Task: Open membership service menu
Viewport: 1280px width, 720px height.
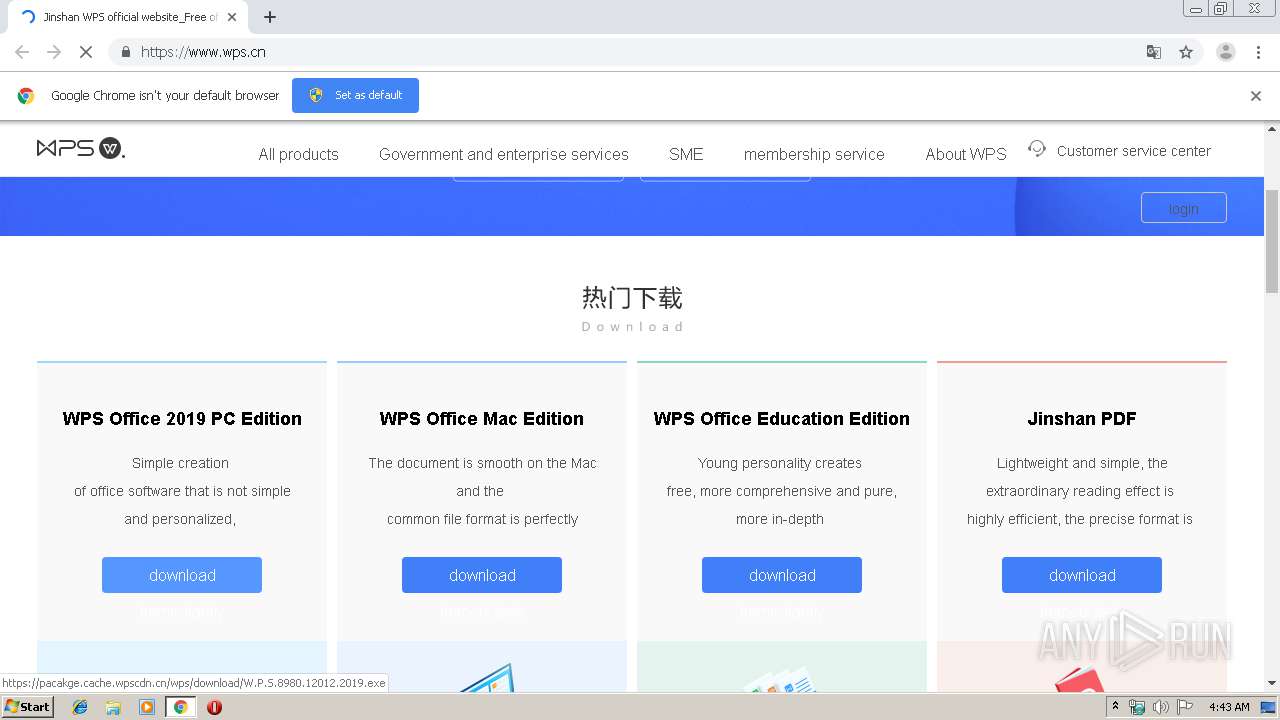Action: click(x=814, y=154)
